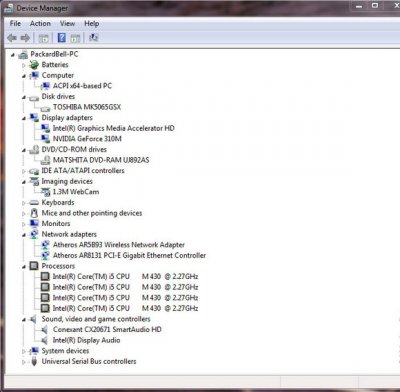Click the Back arrow toolbar icon

tap(12, 38)
